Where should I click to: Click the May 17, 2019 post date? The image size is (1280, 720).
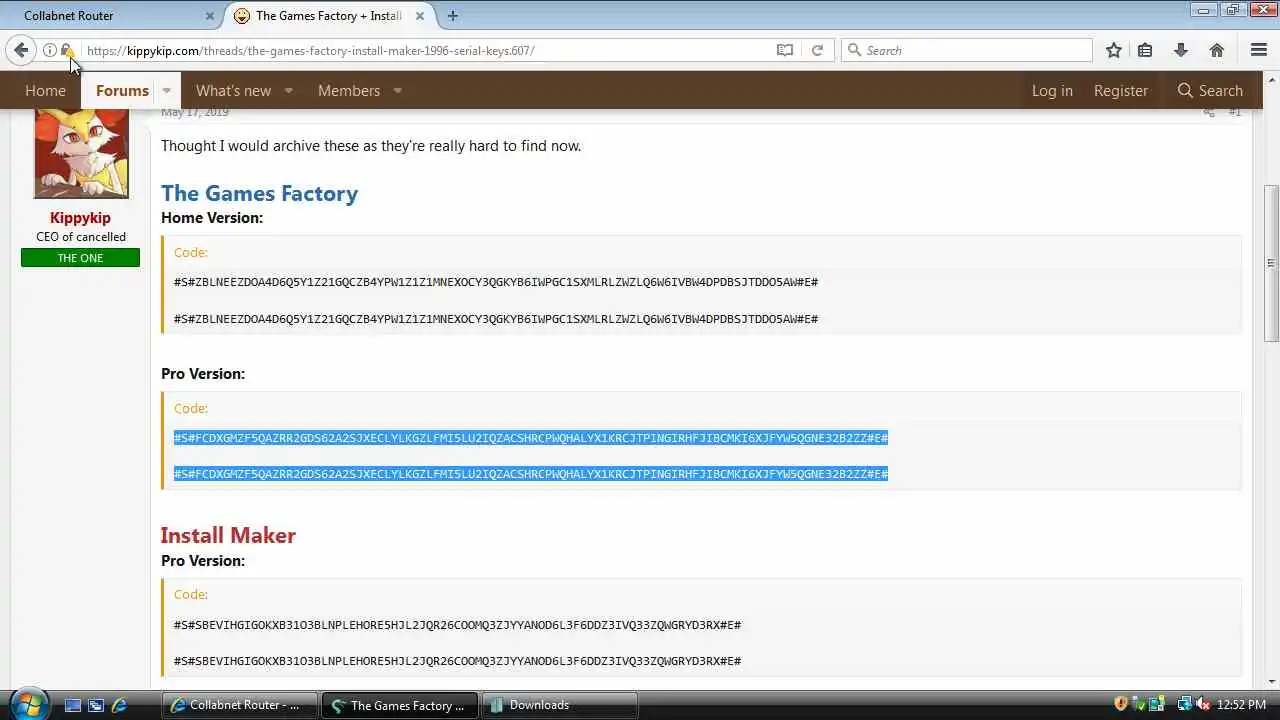[195, 112]
